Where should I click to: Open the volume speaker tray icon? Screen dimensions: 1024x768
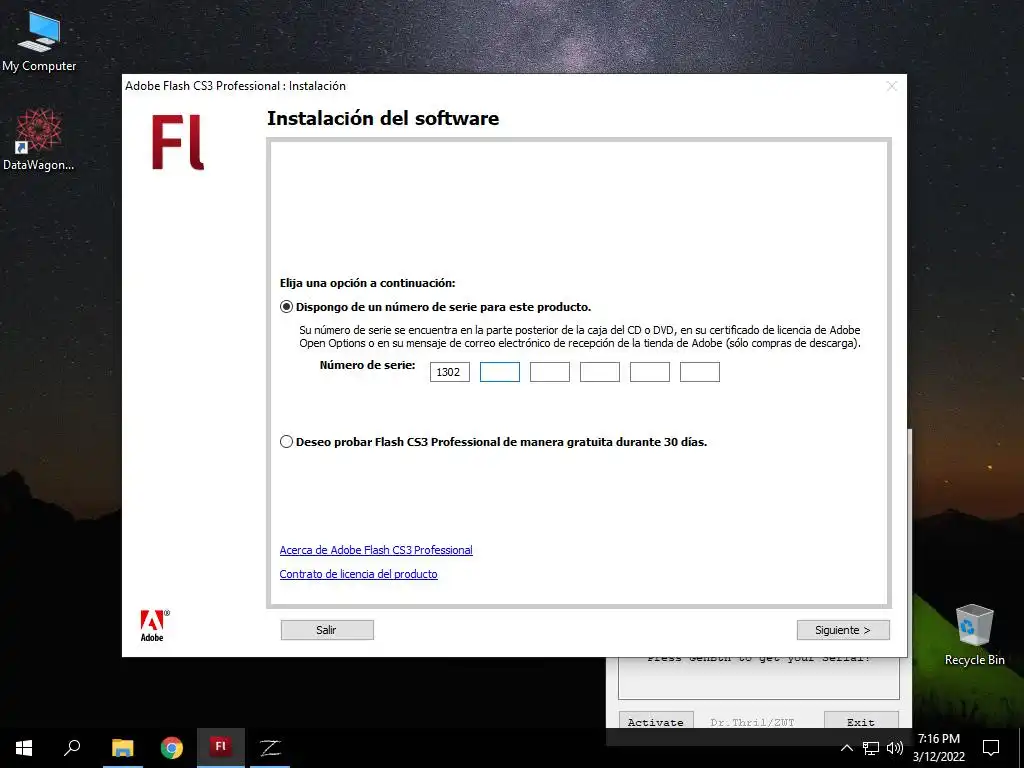tap(895, 748)
